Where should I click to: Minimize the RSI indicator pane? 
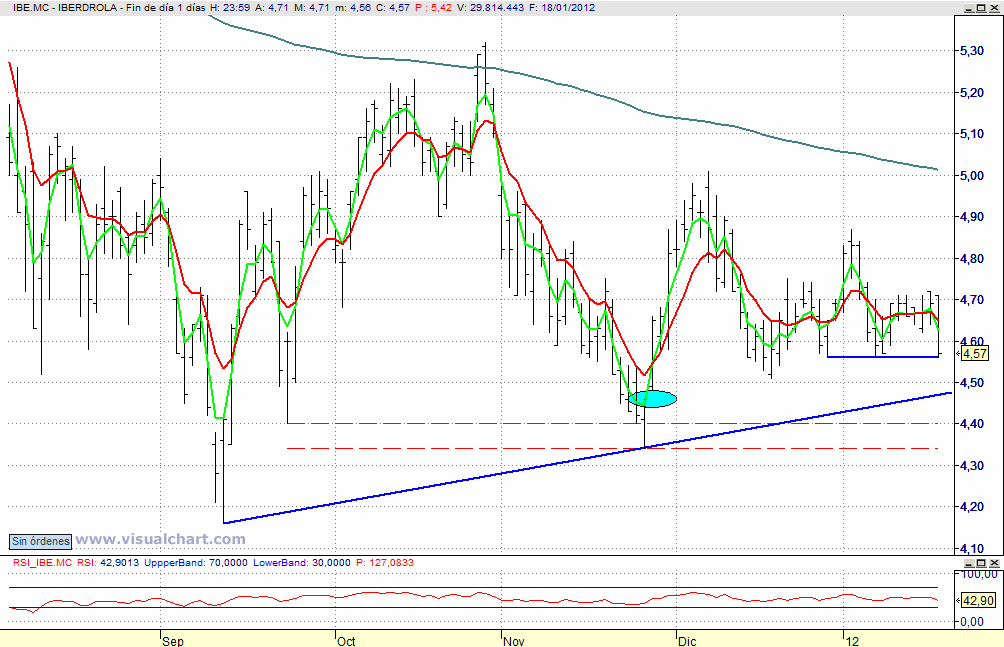pyautogui.click(x=969, y=563)
